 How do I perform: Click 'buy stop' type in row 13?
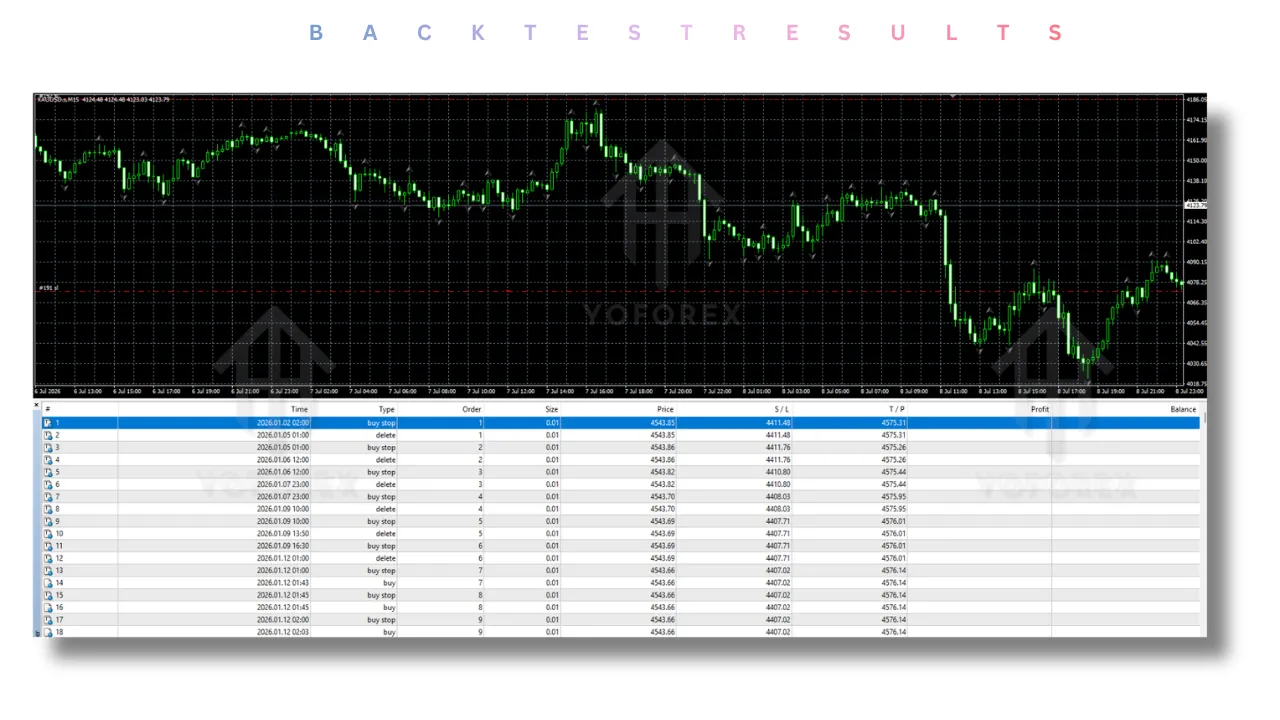point(381,571)
